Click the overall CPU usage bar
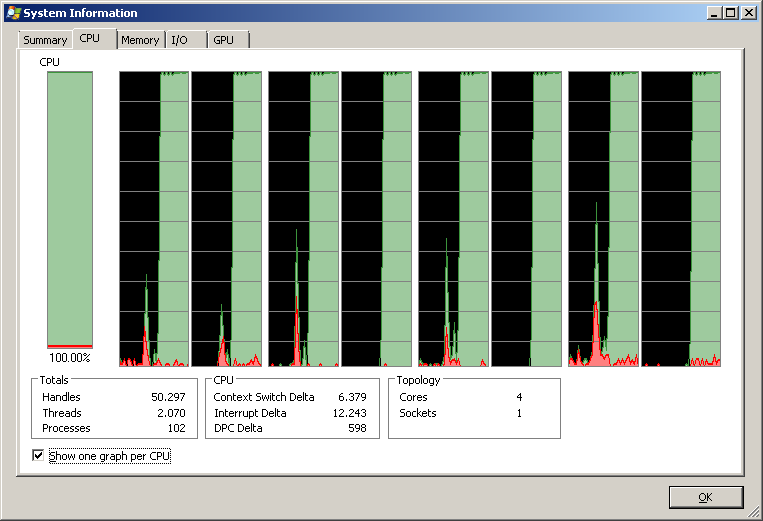763x521 pixels. tap(70, 210)
